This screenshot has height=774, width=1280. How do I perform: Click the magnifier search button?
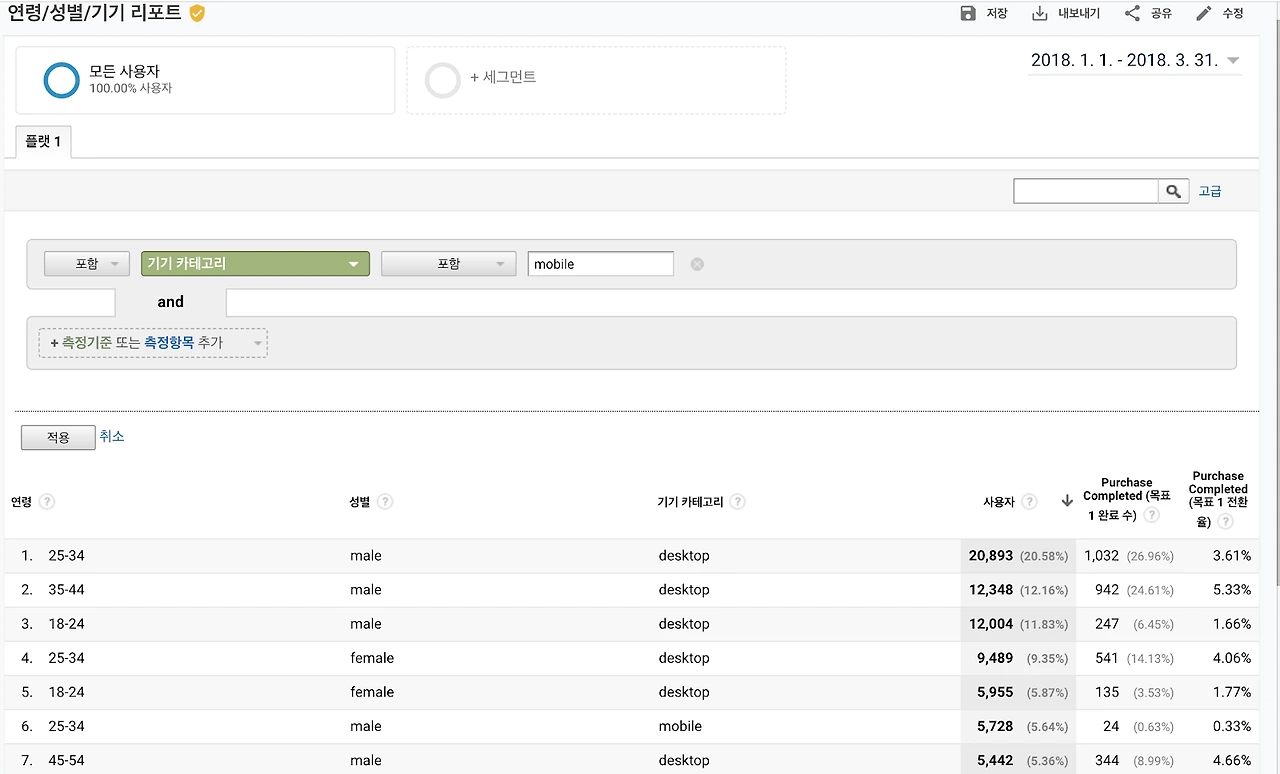1174,191
